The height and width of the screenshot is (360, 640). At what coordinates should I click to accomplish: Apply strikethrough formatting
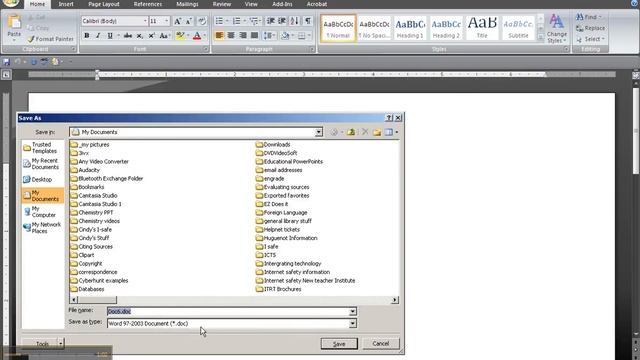point(128,36)
